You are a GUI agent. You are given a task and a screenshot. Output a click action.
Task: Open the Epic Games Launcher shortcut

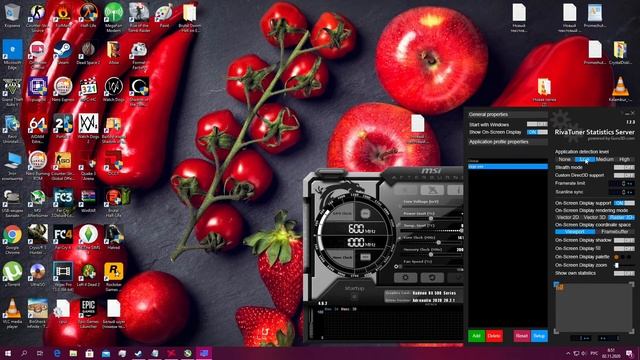click(88, 313)
